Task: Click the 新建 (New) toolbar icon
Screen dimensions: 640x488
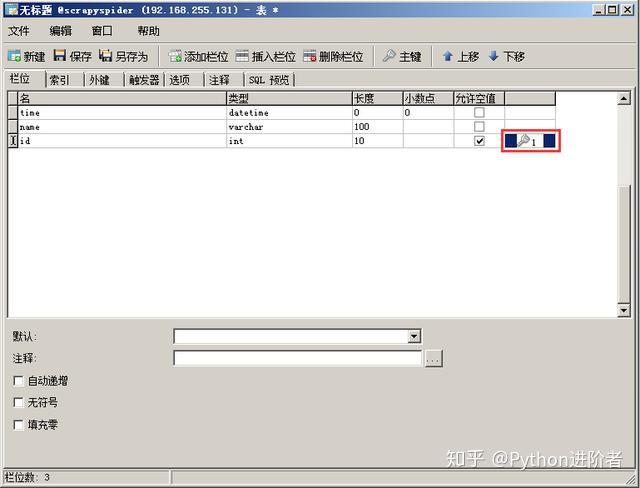Action: 26,56
